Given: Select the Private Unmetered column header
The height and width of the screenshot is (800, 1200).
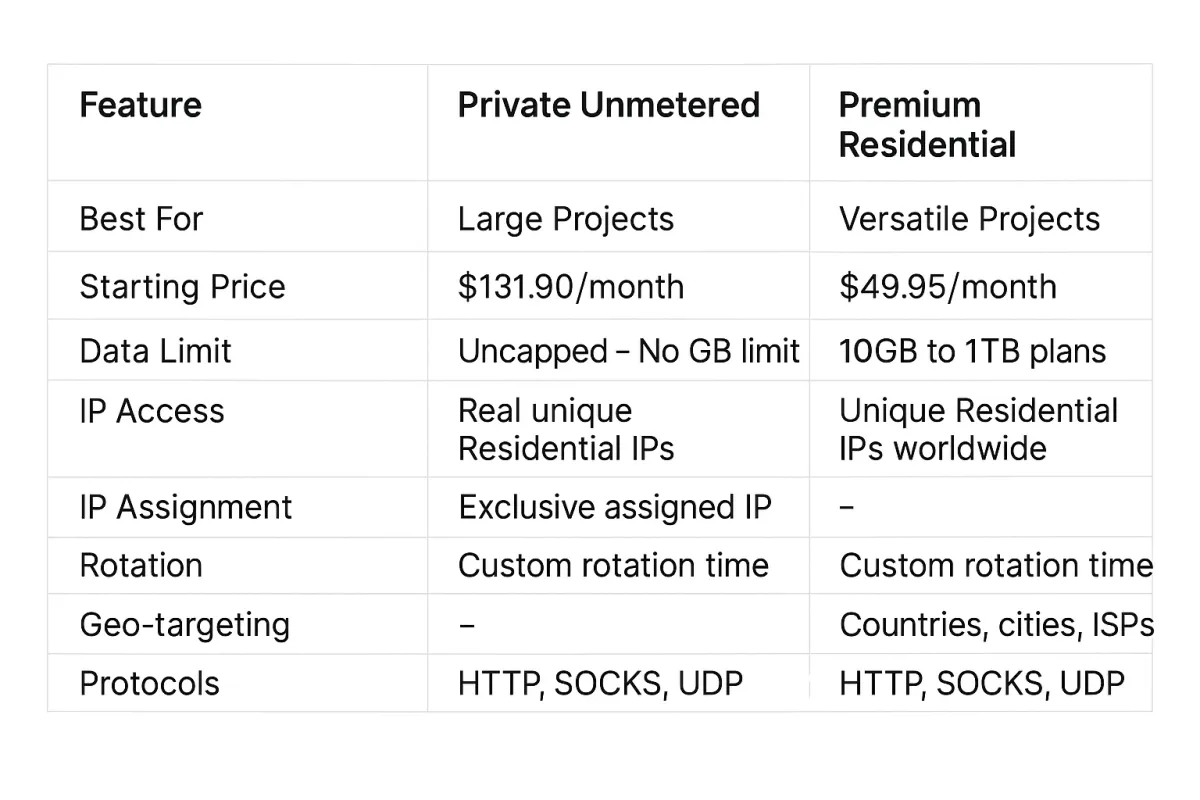Looking at the screenshot, I should (x=608, y=105).
